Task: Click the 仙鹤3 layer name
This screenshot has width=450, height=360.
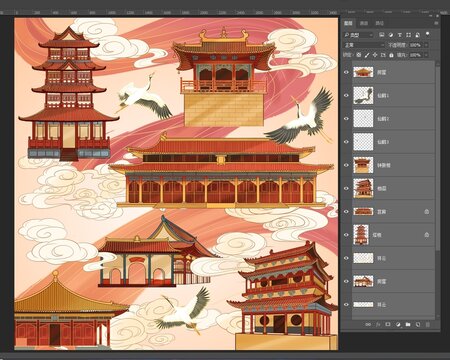Action: (383, 142)
